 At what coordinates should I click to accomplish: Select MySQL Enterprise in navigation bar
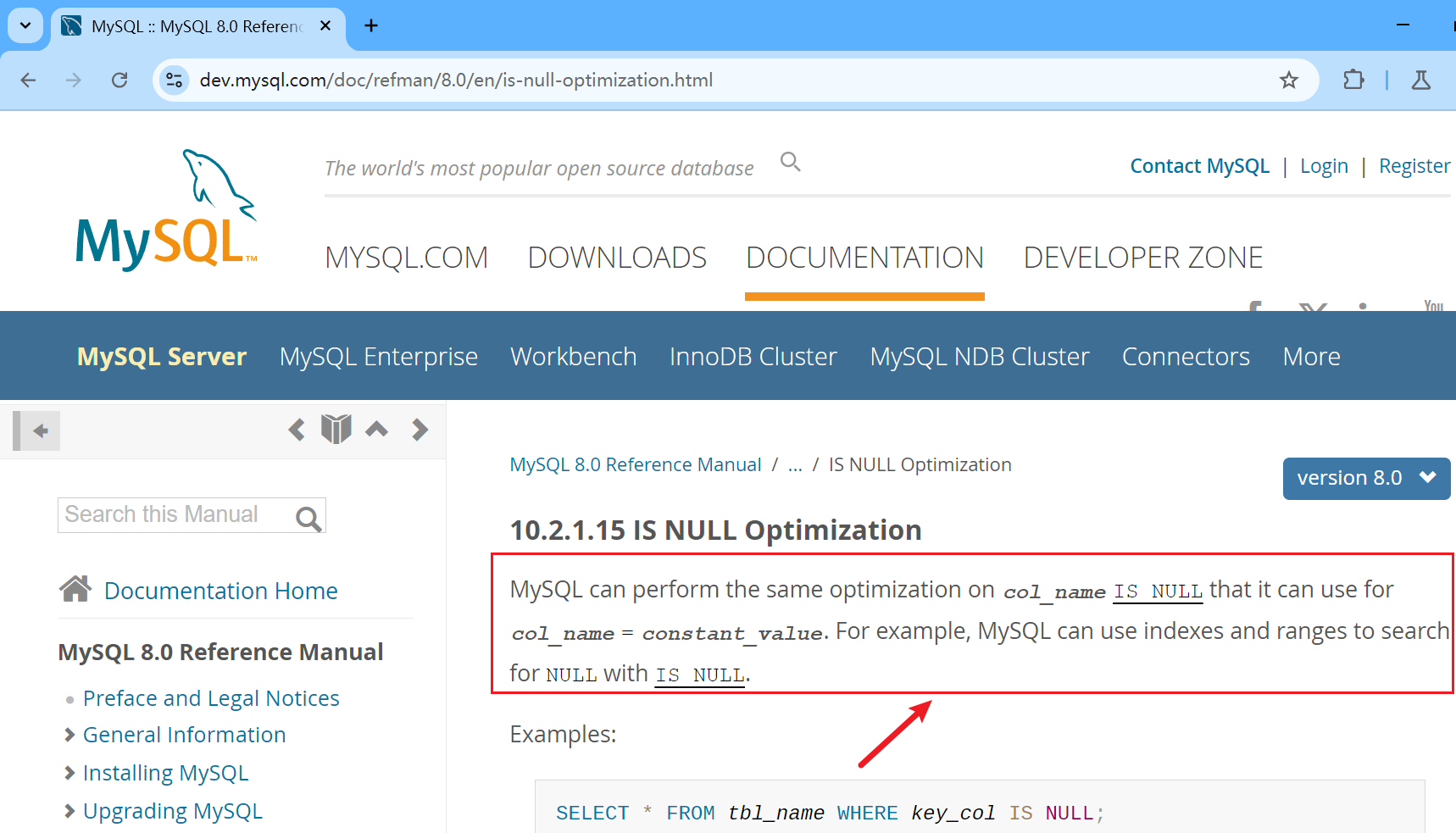pos(379,357)
